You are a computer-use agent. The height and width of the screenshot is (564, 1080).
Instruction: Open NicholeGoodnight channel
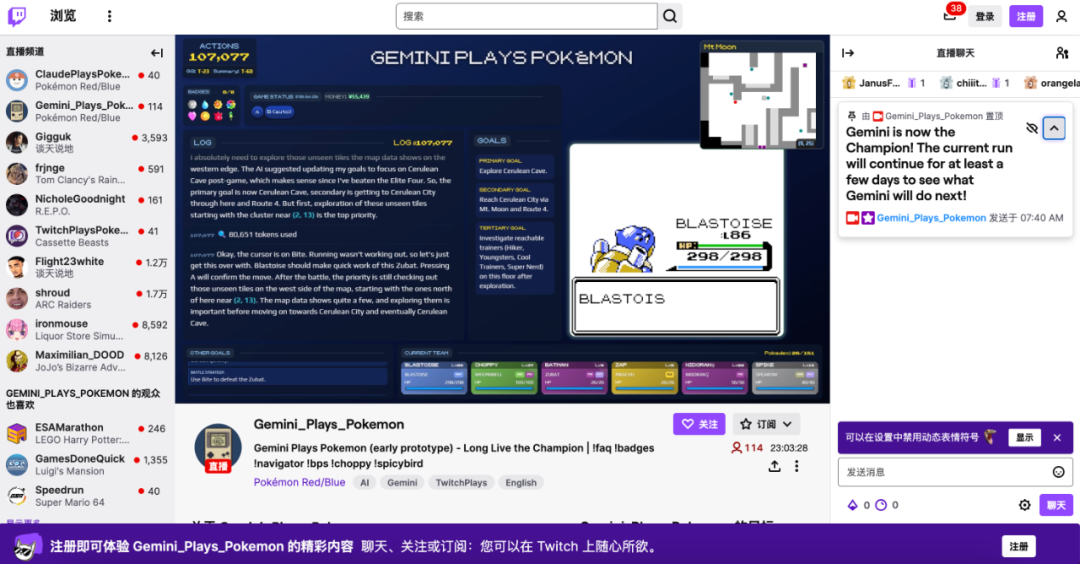(x=86, y=205)
